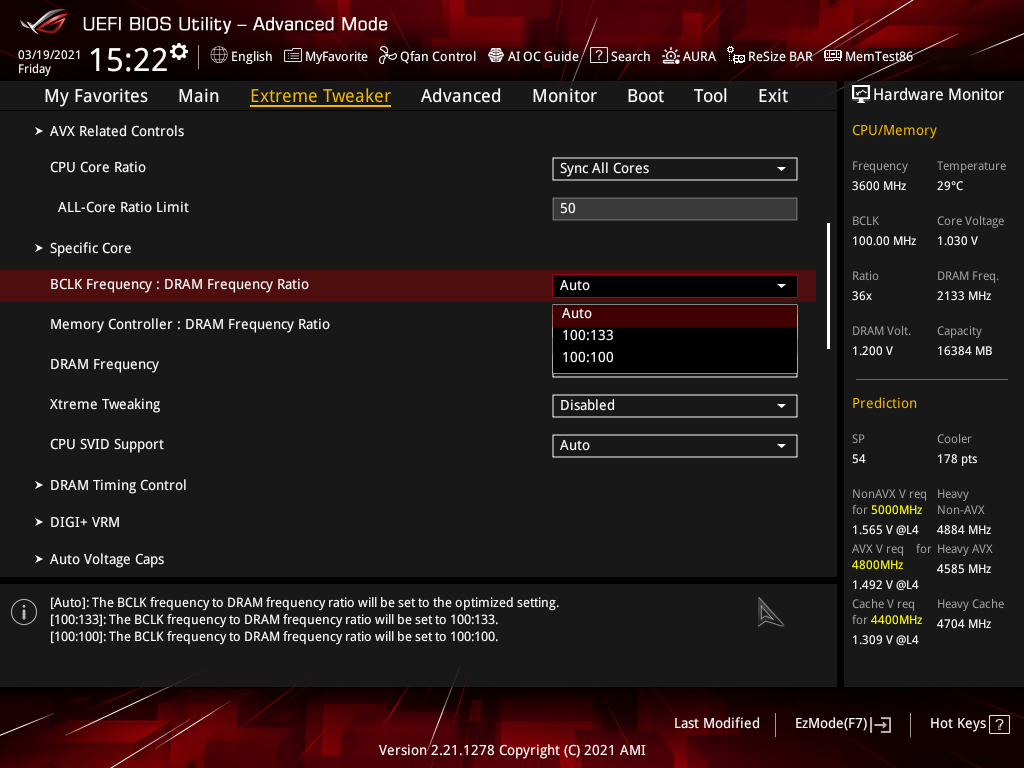Open the Advanced tab

click(461, 96)
